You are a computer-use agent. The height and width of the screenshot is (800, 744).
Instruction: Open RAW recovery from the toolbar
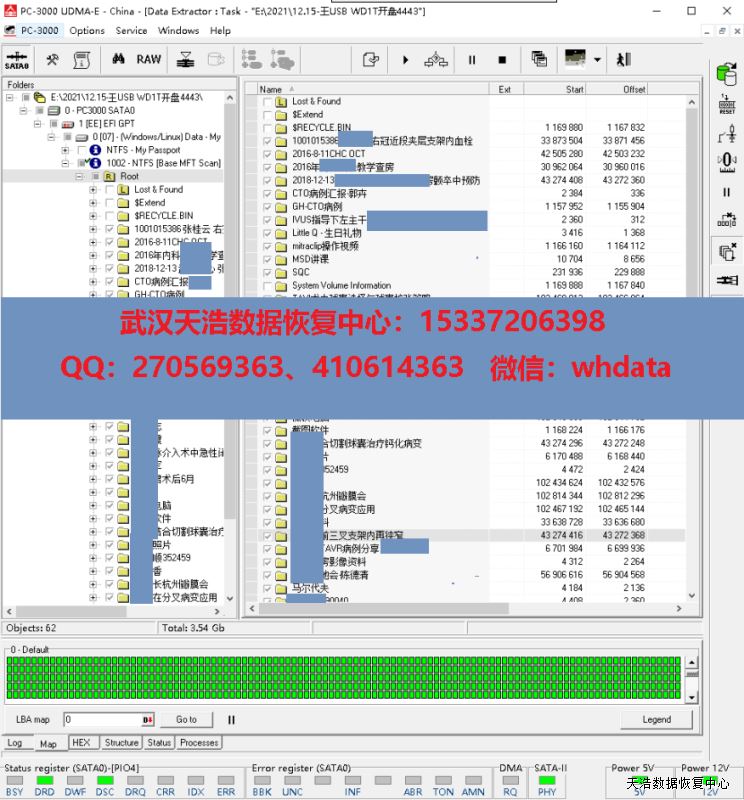(x=149, y=60)
